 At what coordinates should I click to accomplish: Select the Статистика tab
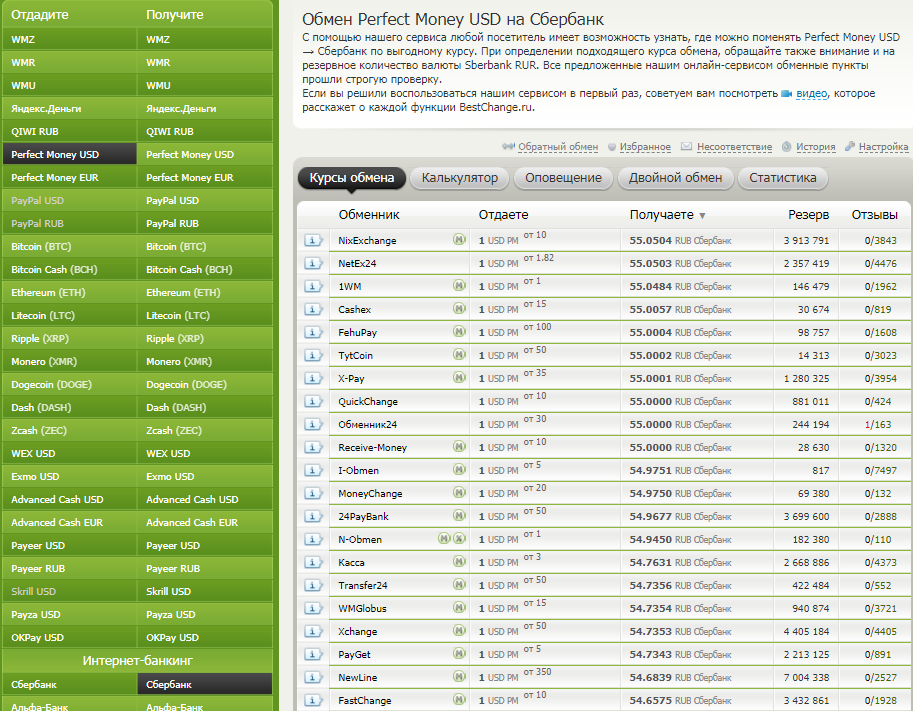(x=782, y=178)
